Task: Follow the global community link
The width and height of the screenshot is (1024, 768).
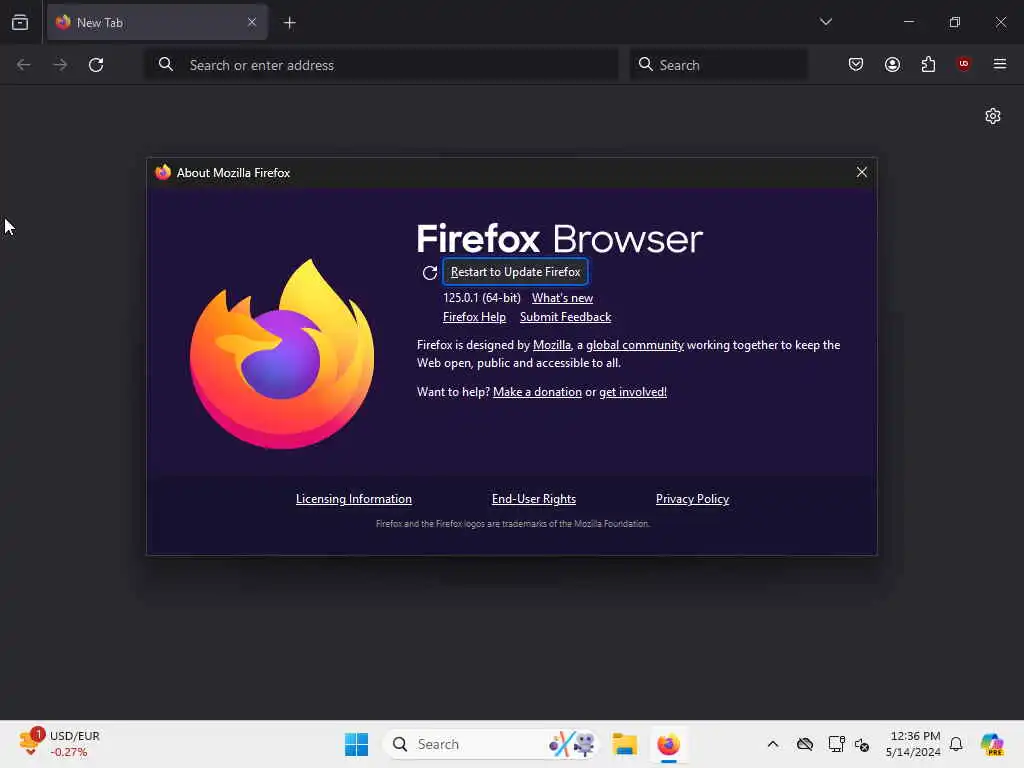Action: pyautogui.click(x=635, y=345)
